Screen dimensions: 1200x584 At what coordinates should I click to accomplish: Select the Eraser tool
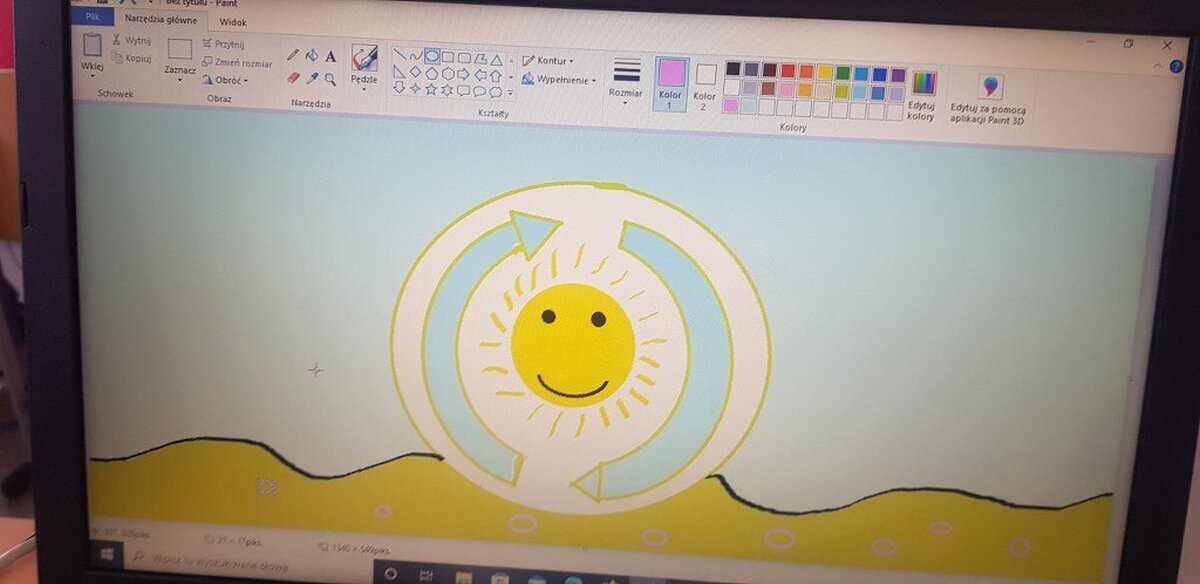[x=293, y=77]
